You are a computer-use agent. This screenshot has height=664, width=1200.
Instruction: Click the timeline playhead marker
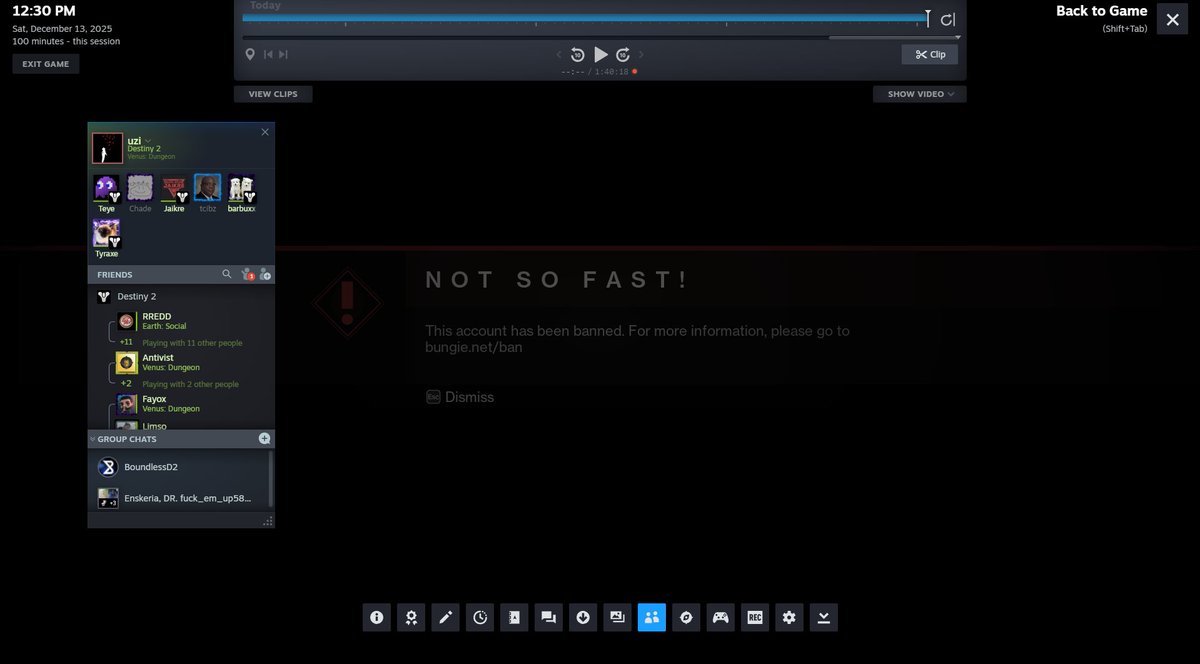pos(928,18)
